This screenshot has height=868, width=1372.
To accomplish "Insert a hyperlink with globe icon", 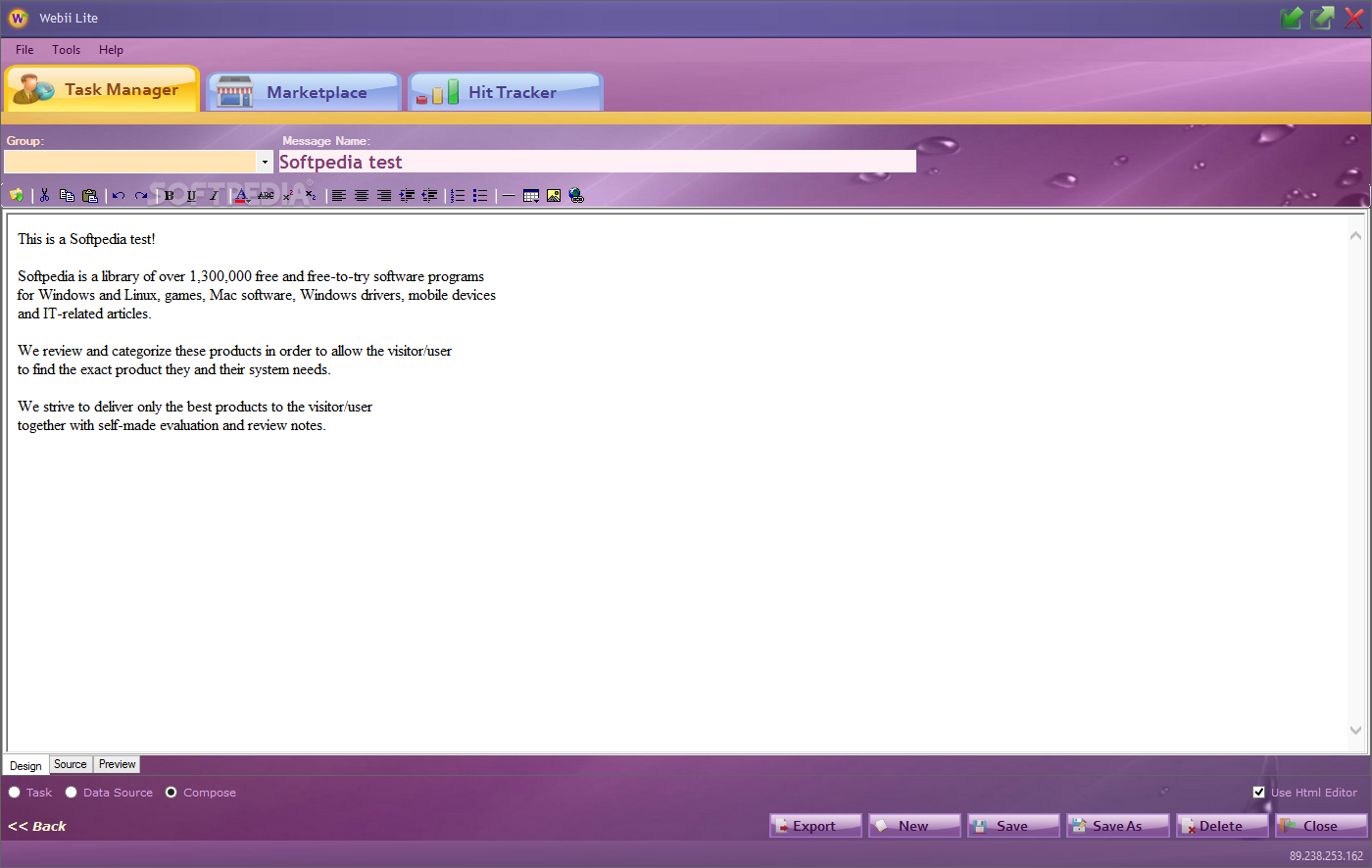I will [576, 196].
